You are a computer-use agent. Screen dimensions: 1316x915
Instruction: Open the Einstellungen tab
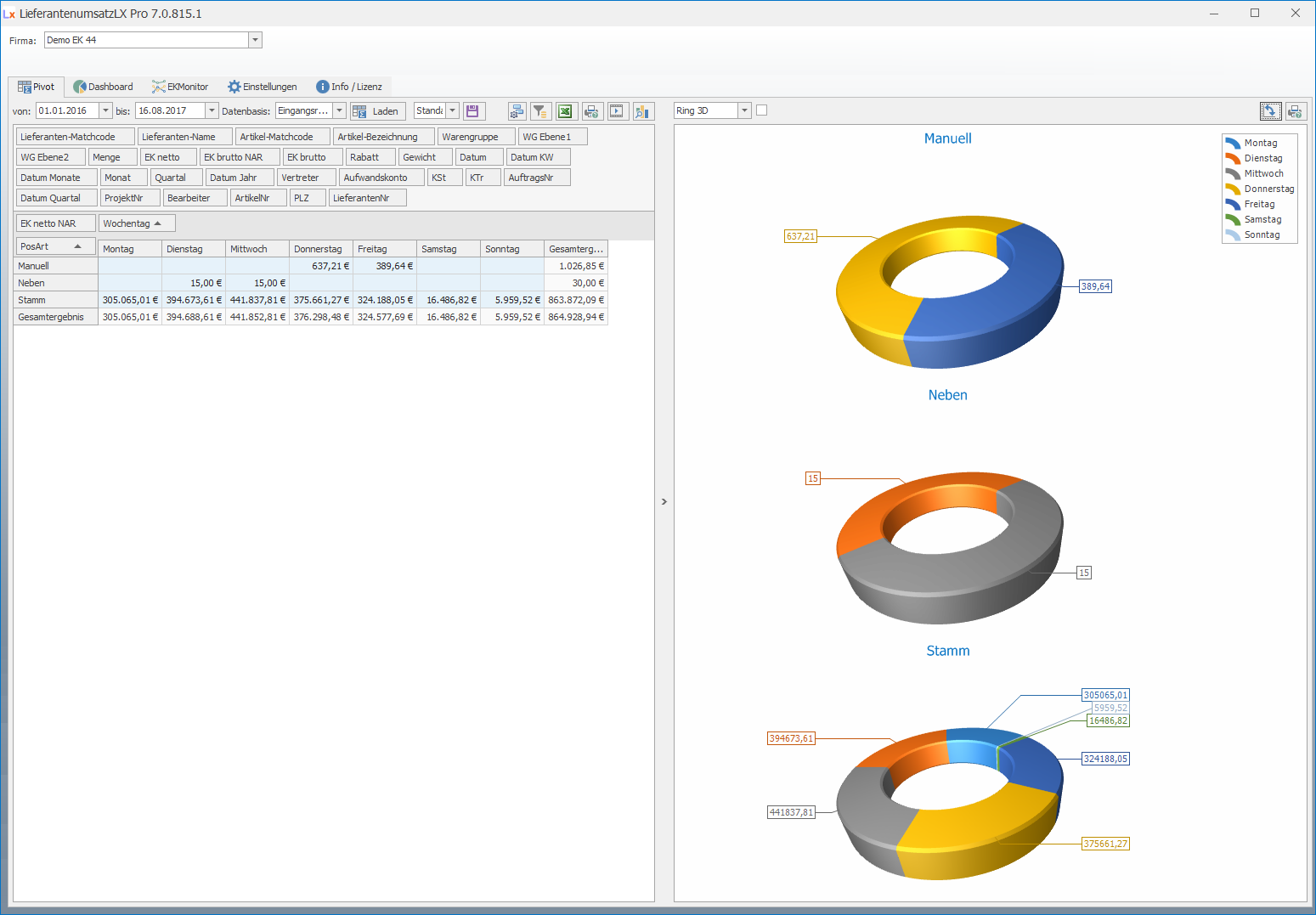[262, 87]
